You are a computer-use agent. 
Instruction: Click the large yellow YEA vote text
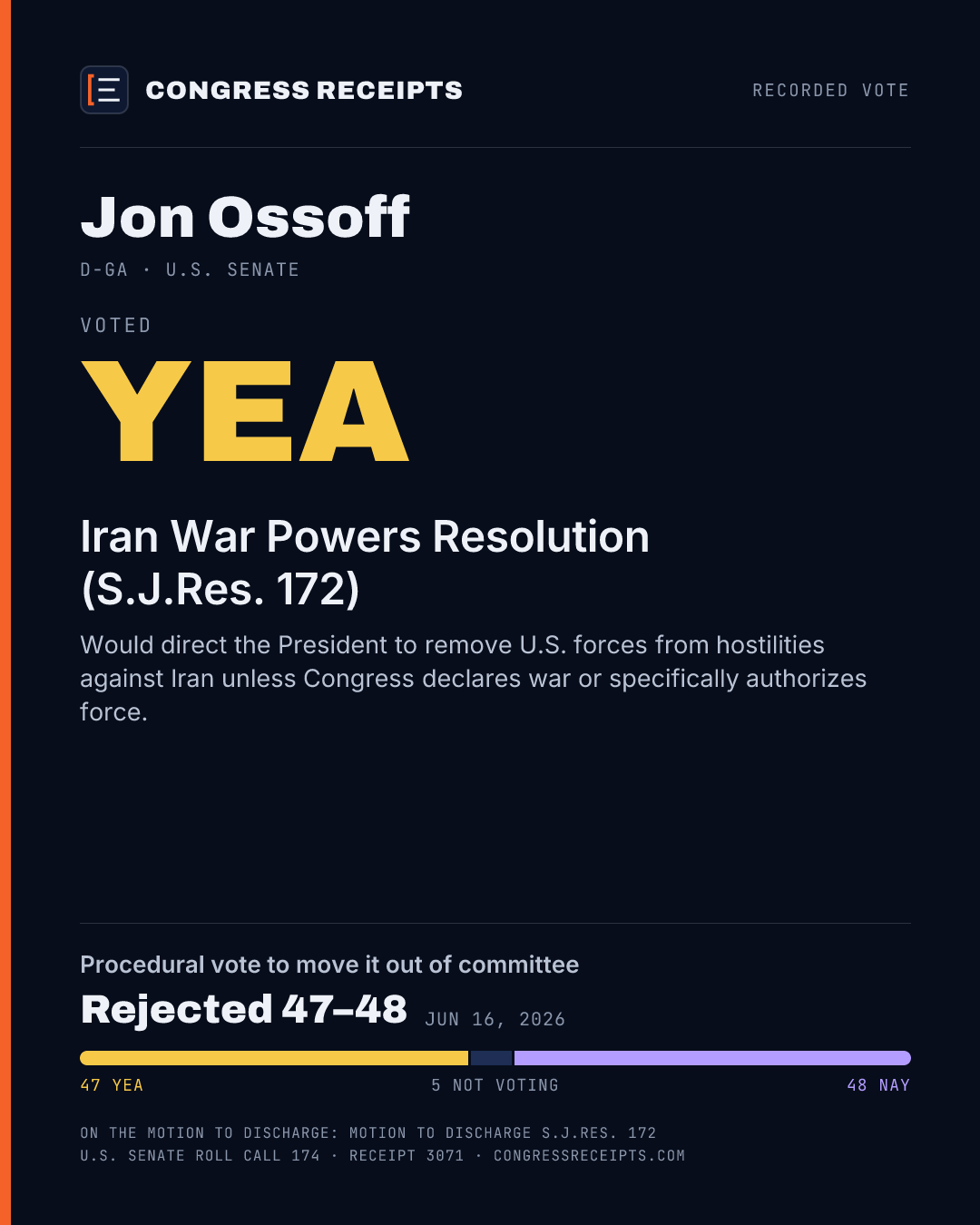coord(245,411)
